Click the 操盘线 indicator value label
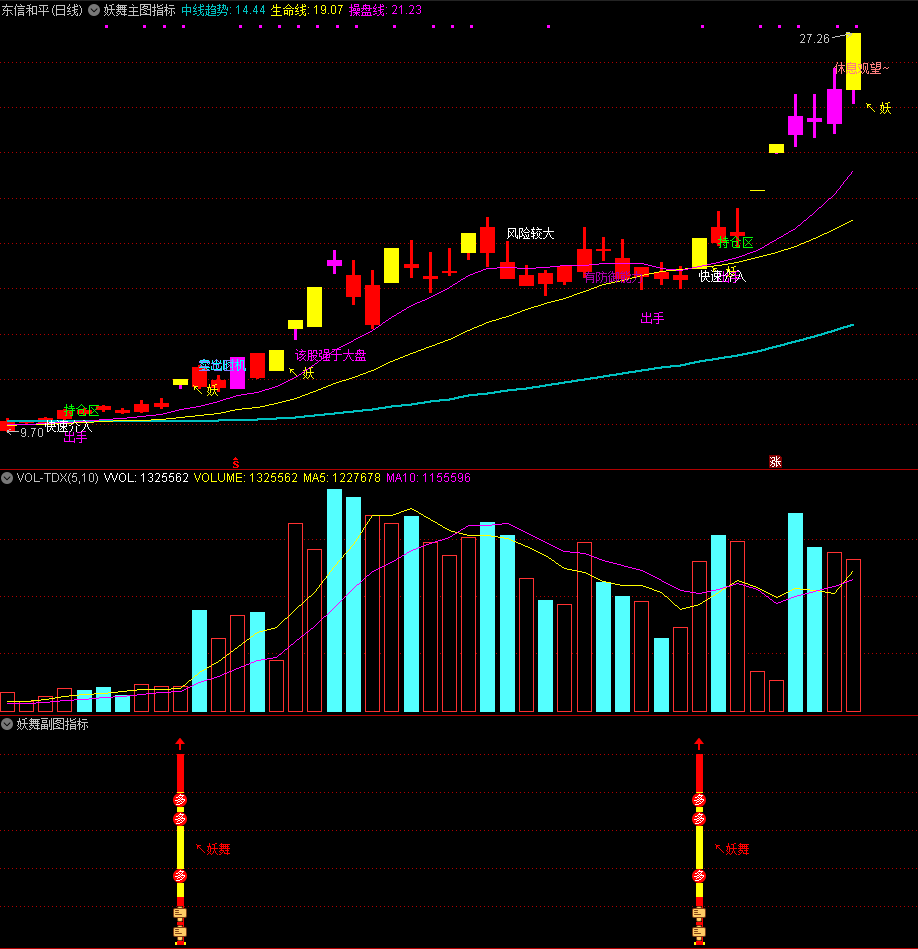Viewport: 918px width, 949px height. (385, 10)
